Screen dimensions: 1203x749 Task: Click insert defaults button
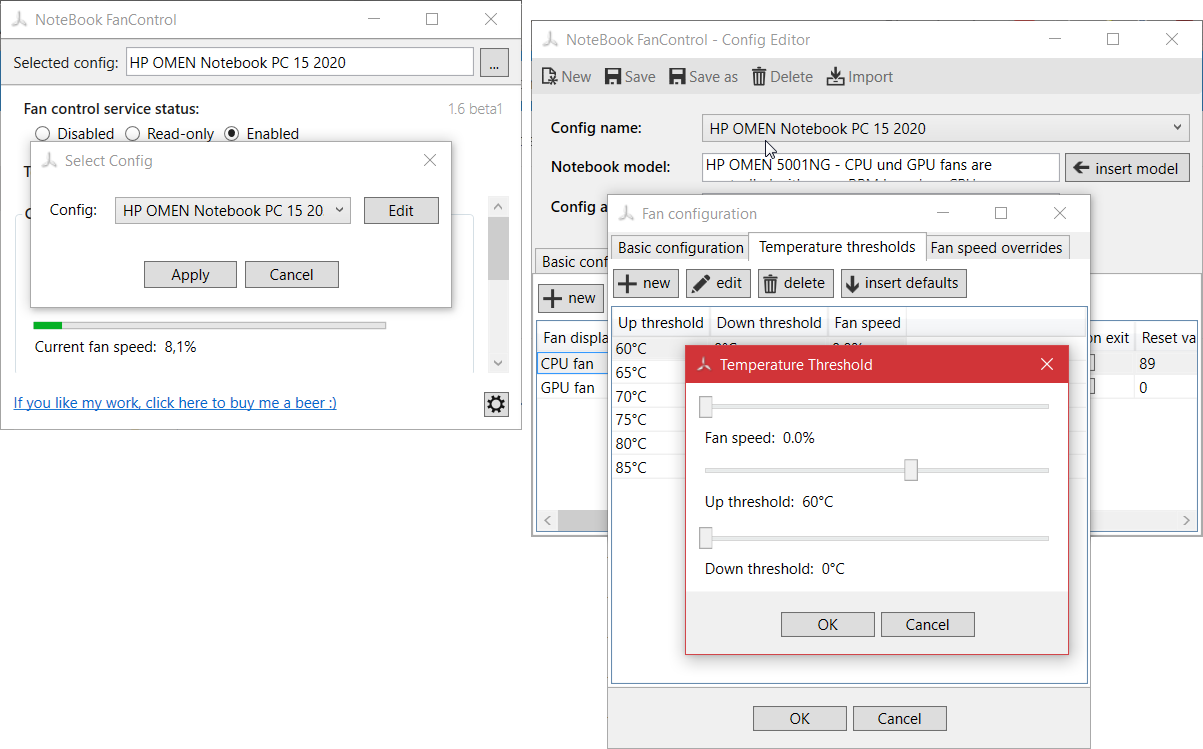pos(903,283)
